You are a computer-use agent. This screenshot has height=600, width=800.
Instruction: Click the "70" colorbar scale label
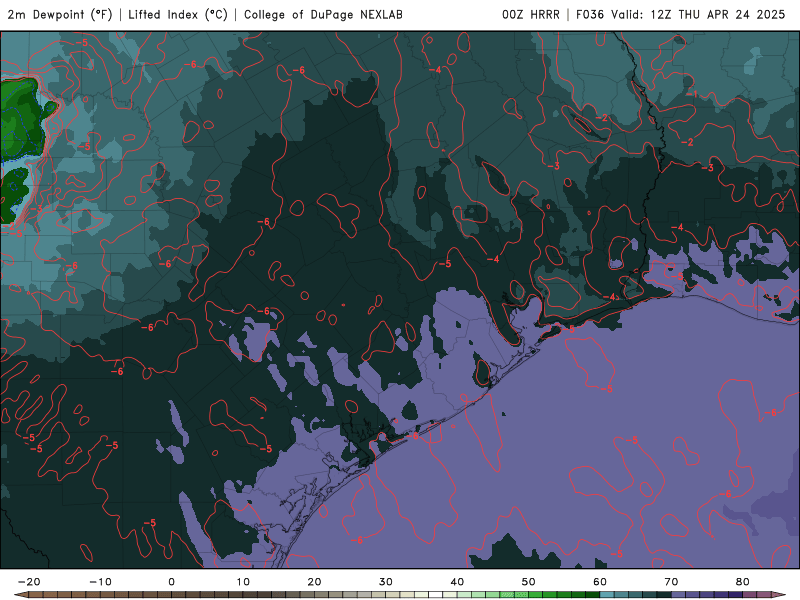671,582
